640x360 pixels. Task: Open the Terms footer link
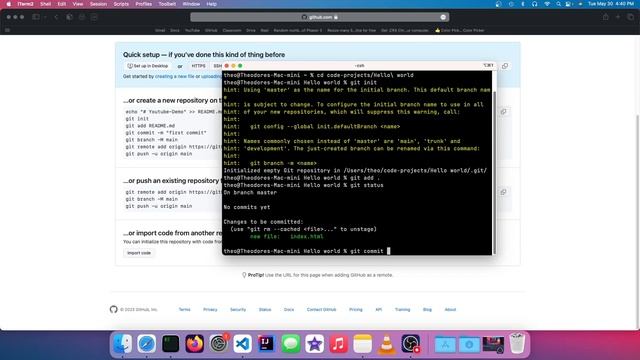pos(184,309)
